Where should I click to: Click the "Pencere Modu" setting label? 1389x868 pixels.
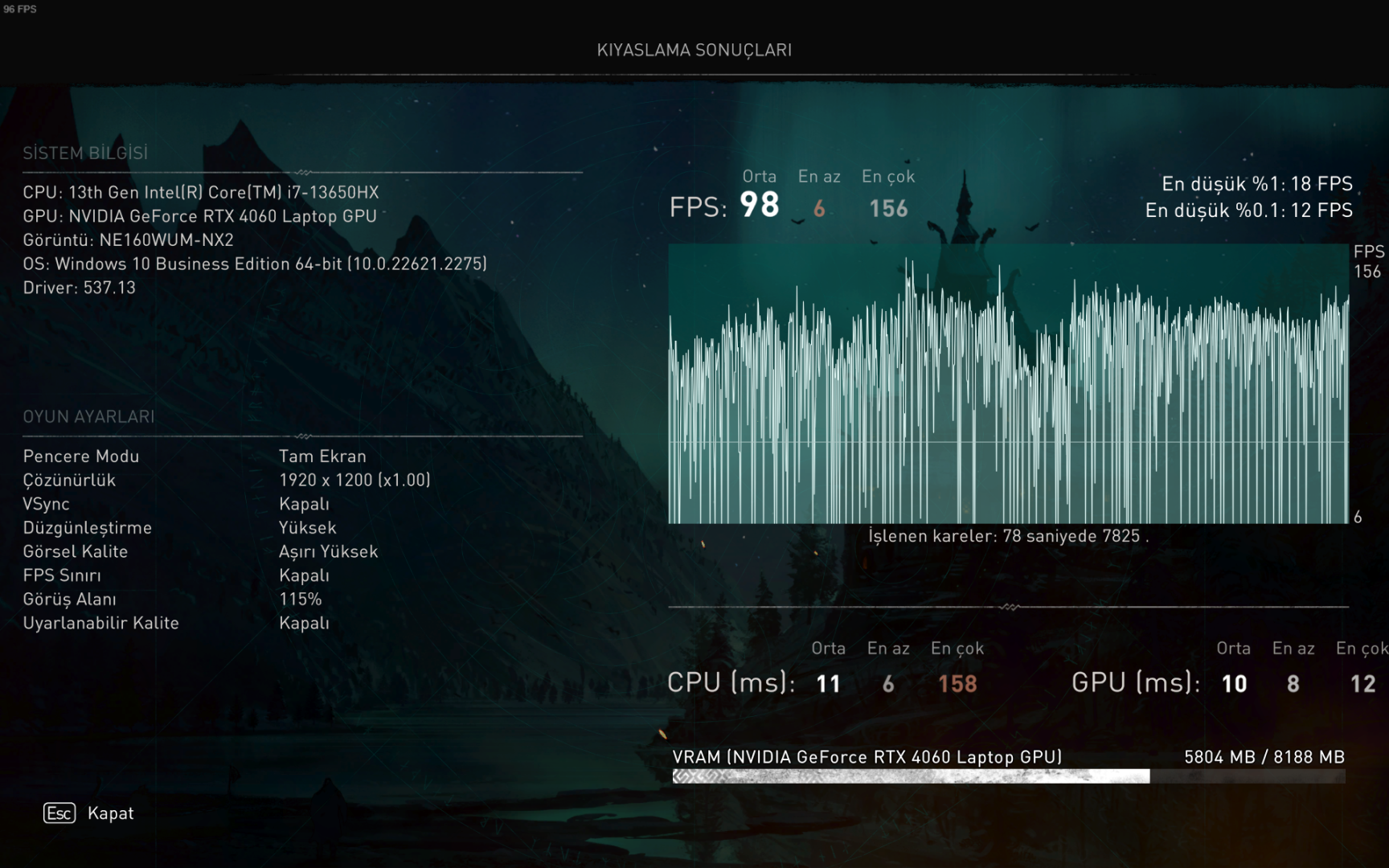tap(81, 457)
